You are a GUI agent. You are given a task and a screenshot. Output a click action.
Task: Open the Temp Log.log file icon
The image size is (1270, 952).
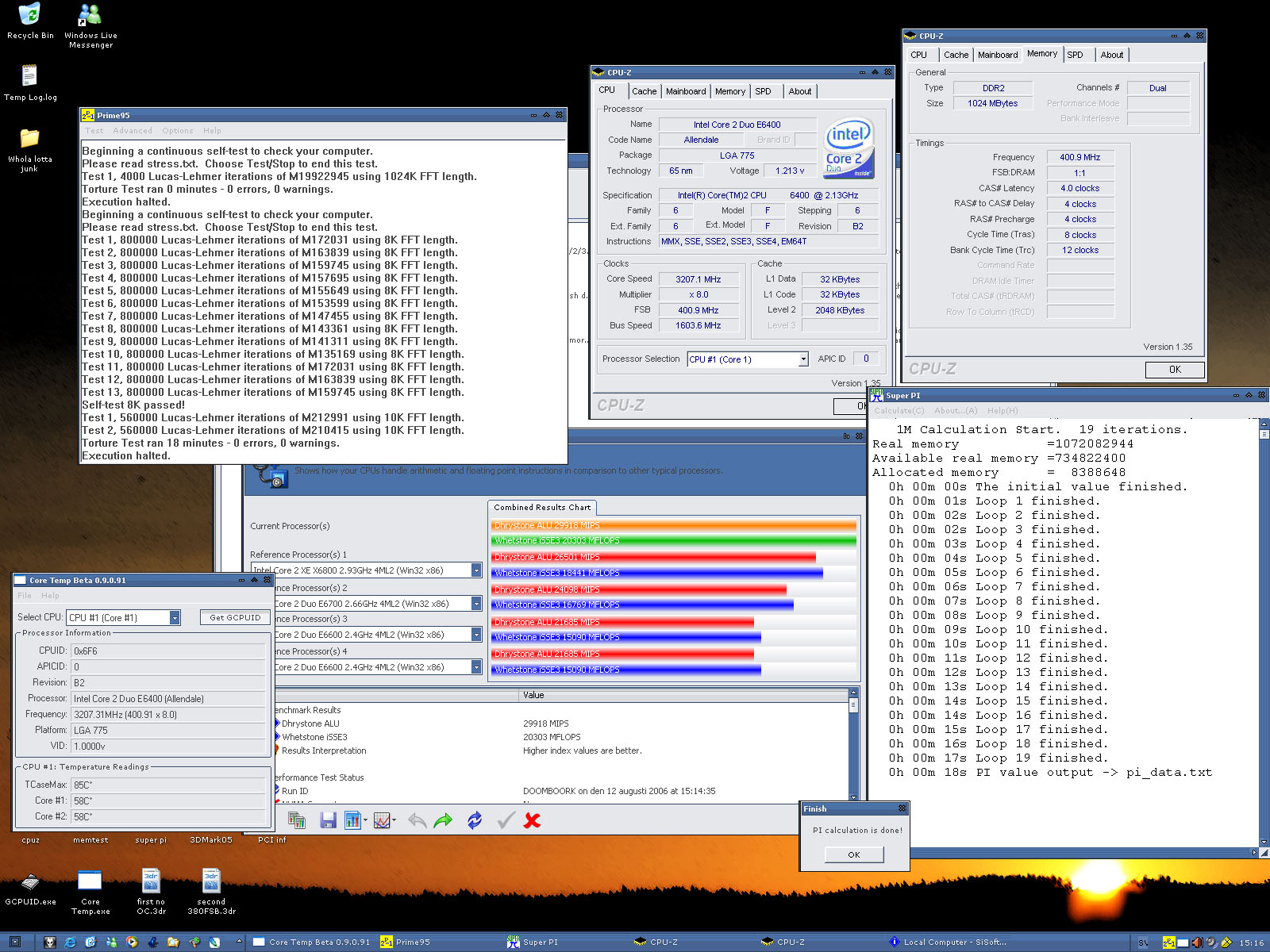(x=30, y=83)
